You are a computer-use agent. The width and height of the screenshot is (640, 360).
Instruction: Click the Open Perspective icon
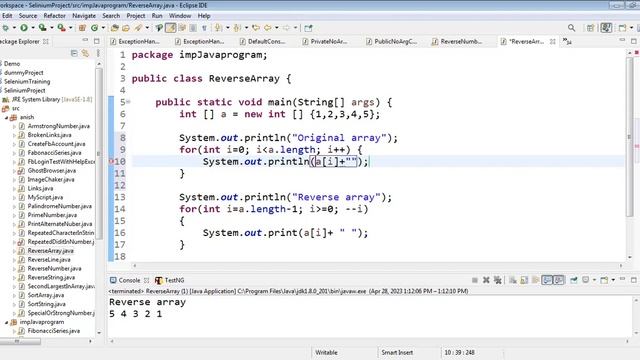coord(590,28)
